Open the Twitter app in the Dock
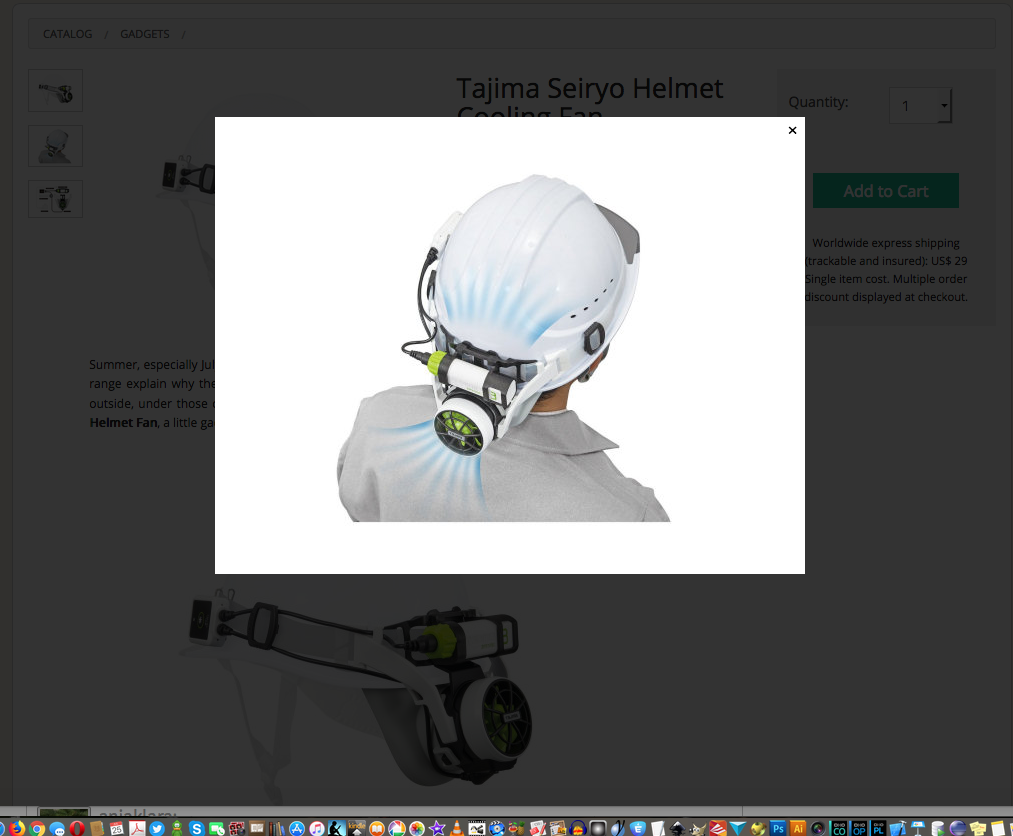The height and width of the screenshot is (836, 1013). [x=157, y=828]
